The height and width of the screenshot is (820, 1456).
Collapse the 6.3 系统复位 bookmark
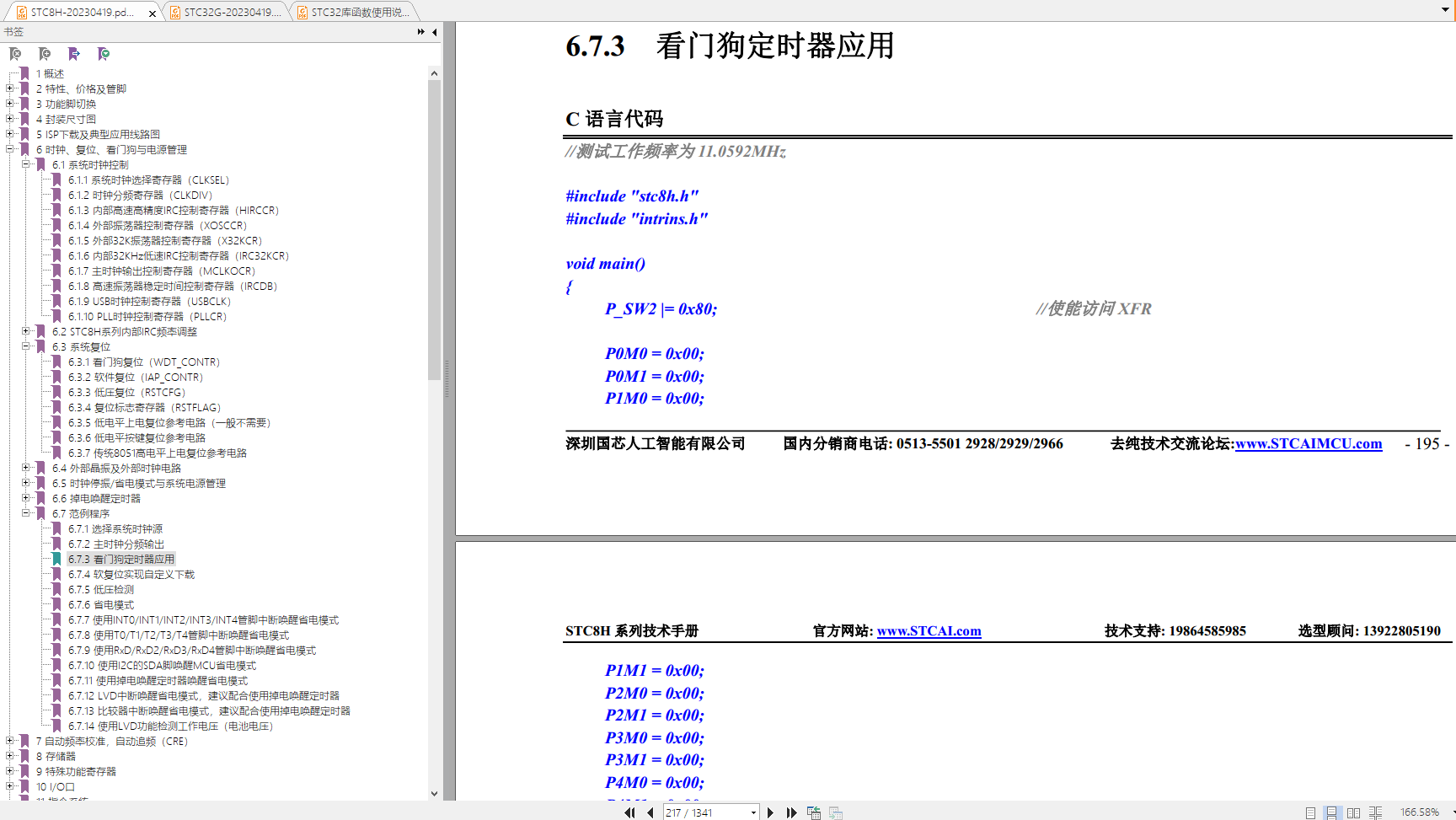point(26,346)
